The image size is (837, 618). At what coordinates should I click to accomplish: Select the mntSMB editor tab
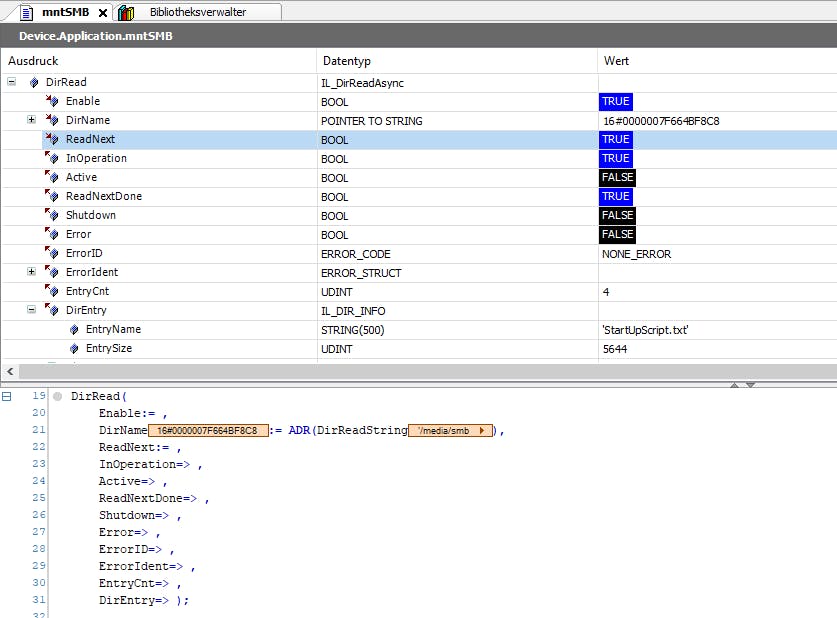pyautogui.click(x=63, y=12)
